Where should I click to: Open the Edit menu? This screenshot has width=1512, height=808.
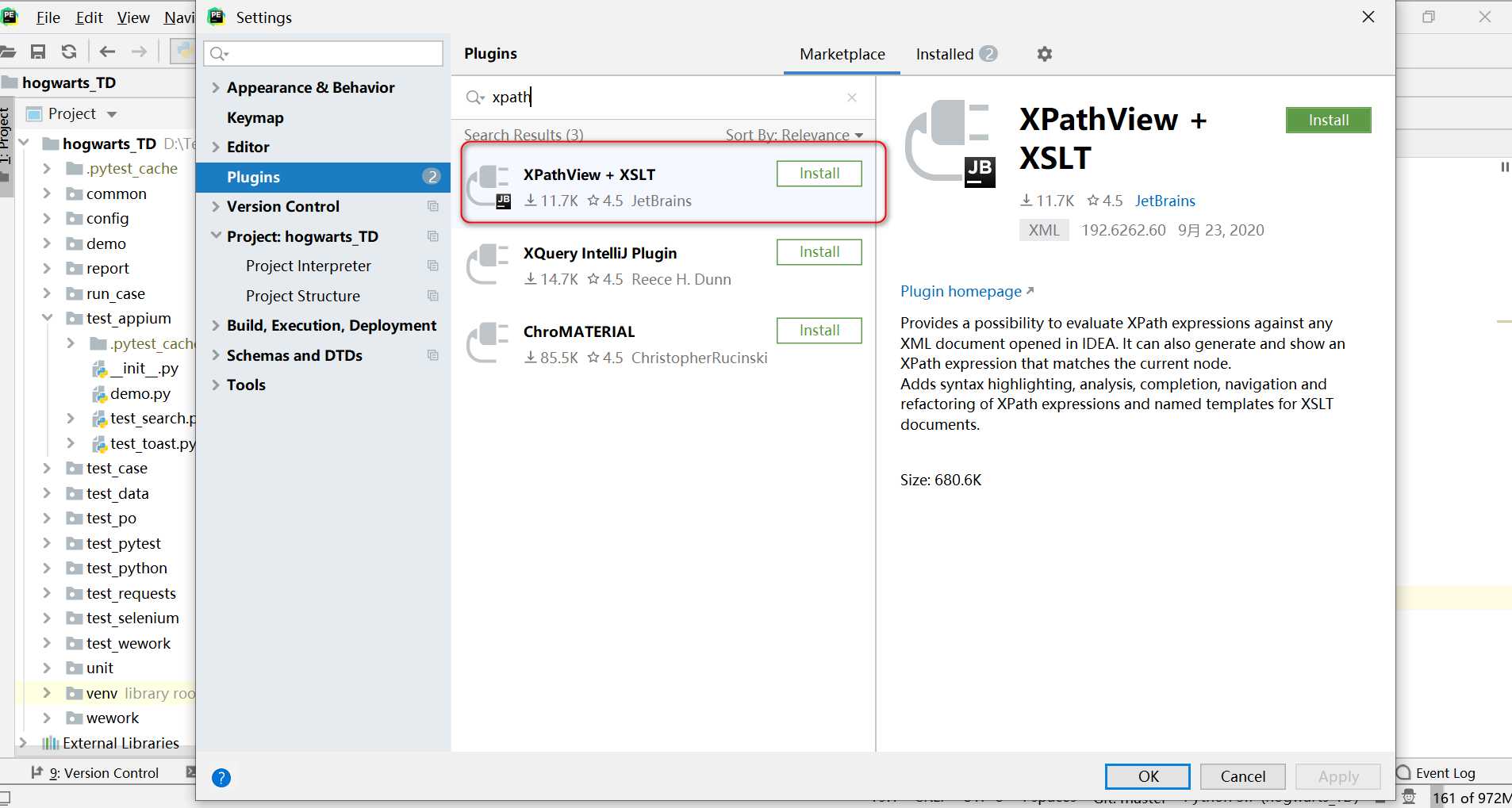coord(89,17)
